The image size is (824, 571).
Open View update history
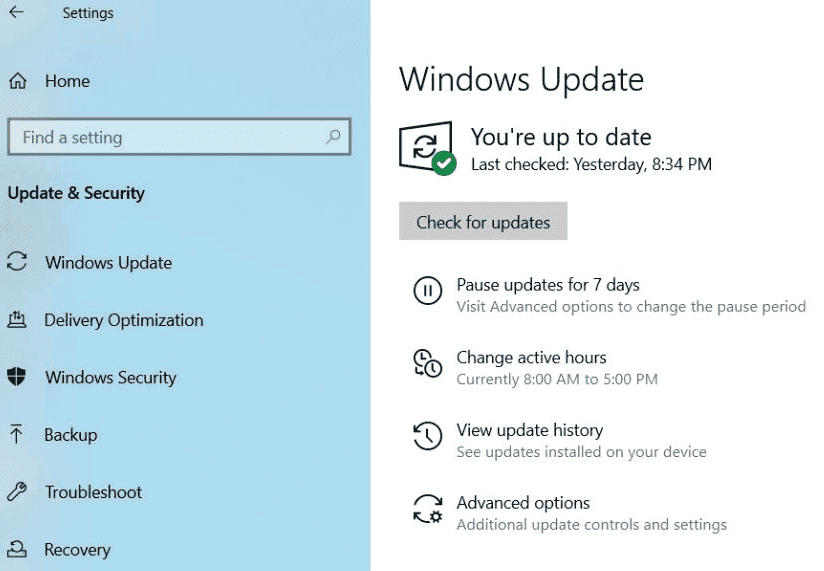pyautogui.click(x=530, y=430)
